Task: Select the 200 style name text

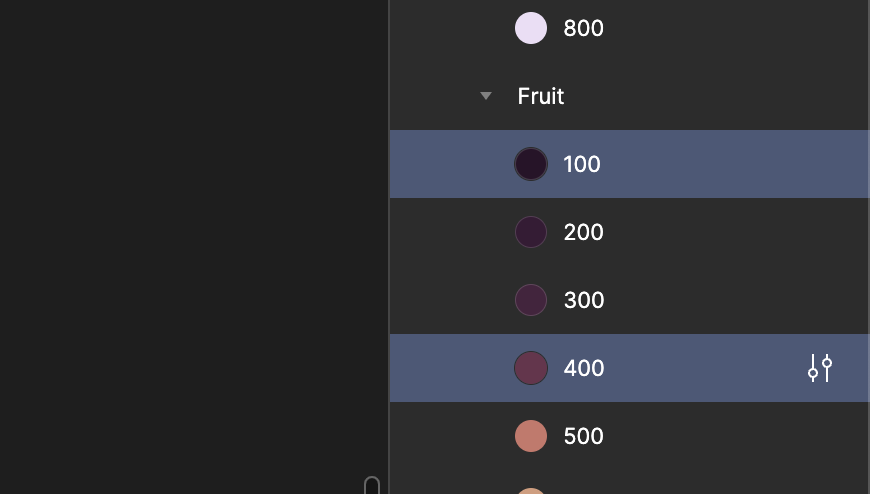Action: (583, 232)
